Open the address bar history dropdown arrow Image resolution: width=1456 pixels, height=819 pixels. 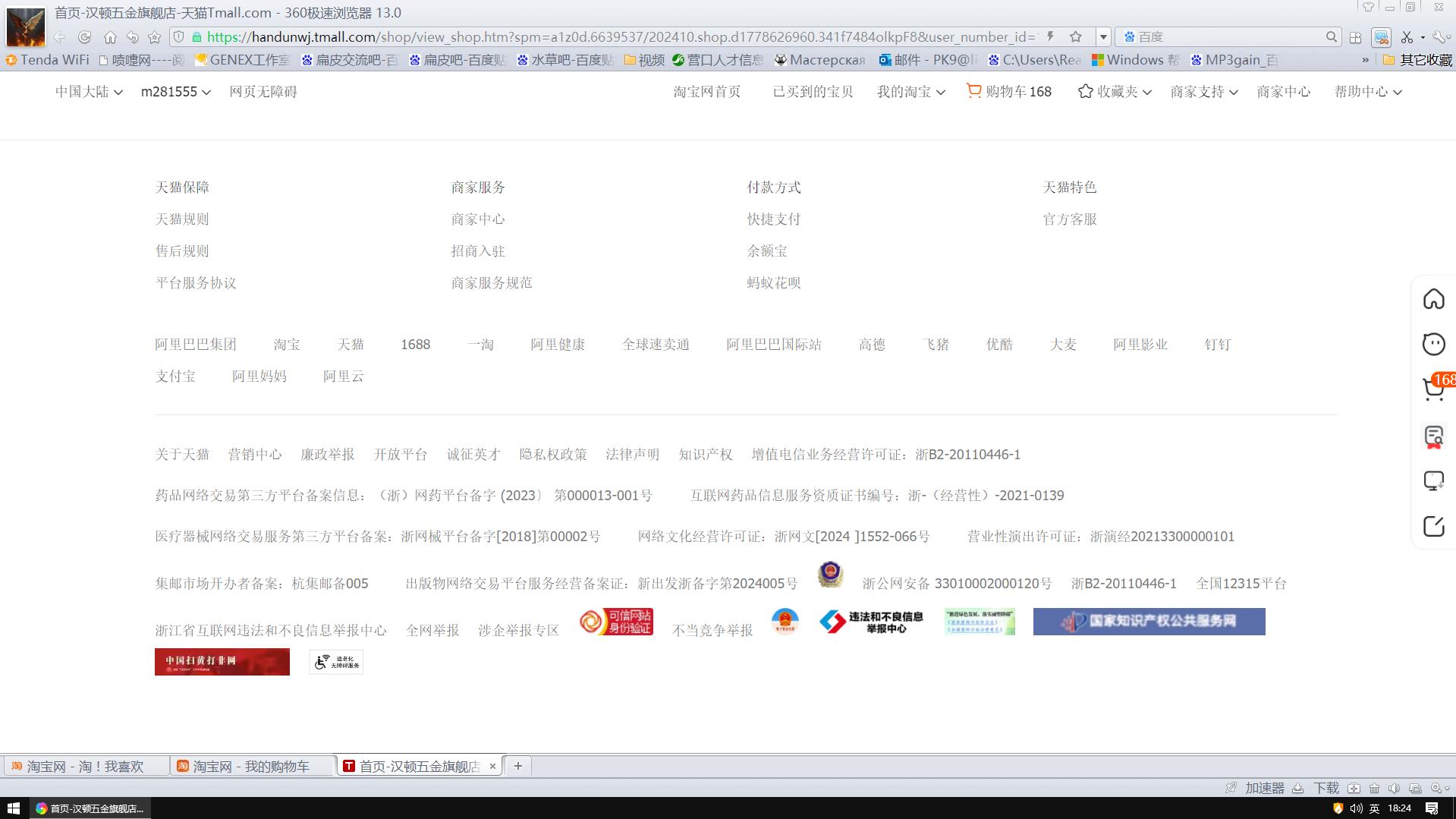click(x=1103, y=36)
